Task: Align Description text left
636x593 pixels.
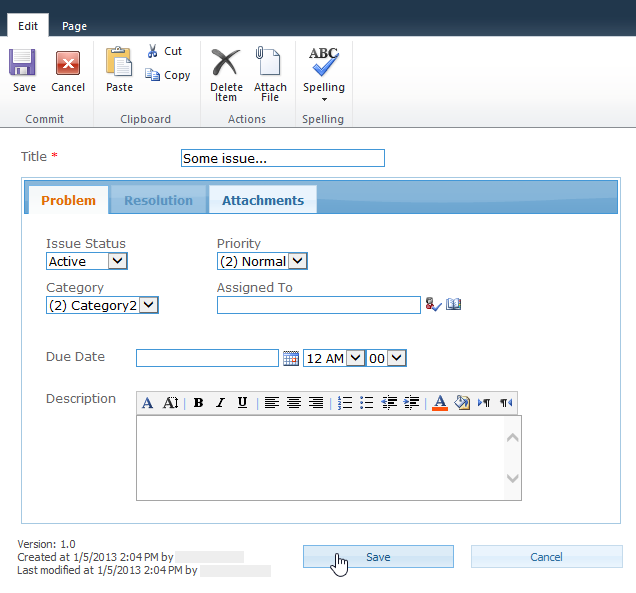Action: (272, 403)
